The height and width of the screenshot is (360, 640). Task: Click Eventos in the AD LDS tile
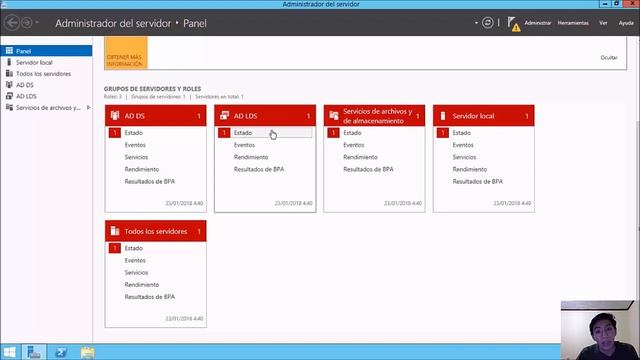(244, 145)
